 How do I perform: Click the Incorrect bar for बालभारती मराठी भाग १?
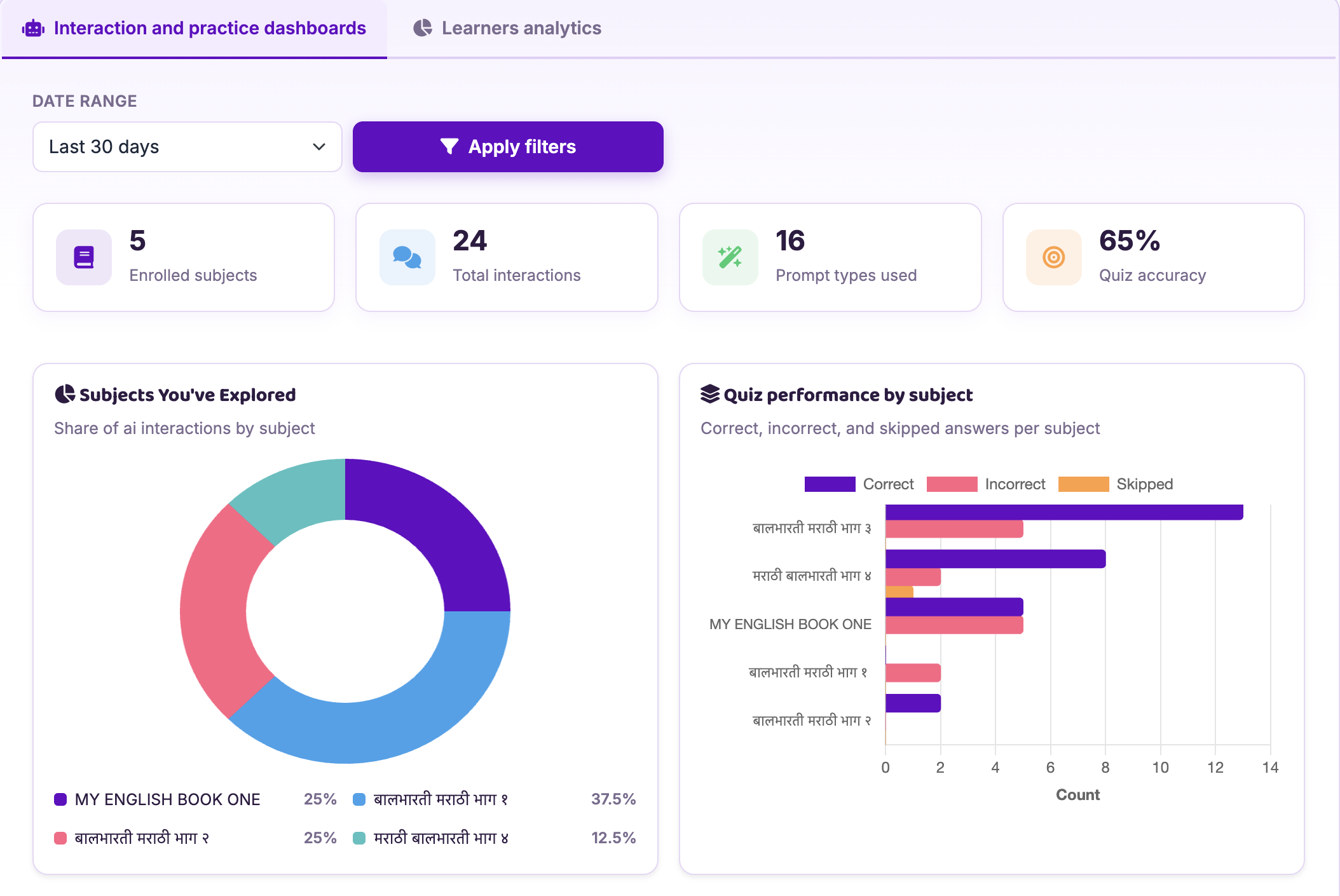coord(913,673)
